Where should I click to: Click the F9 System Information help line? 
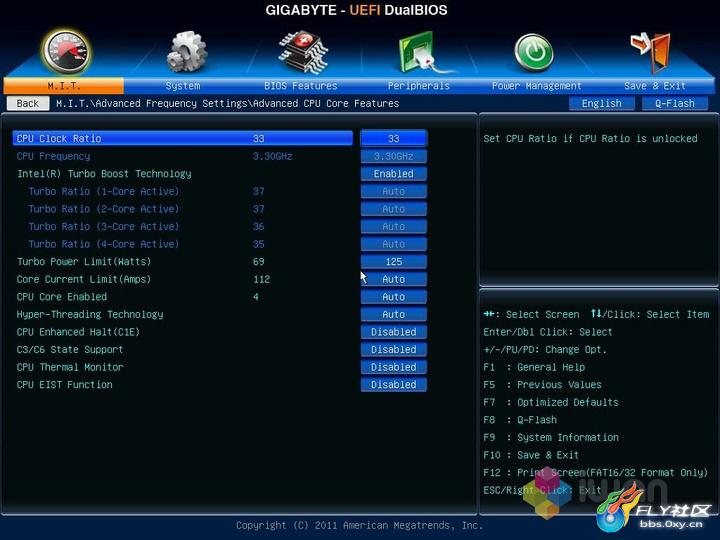(x=551, y=437)
